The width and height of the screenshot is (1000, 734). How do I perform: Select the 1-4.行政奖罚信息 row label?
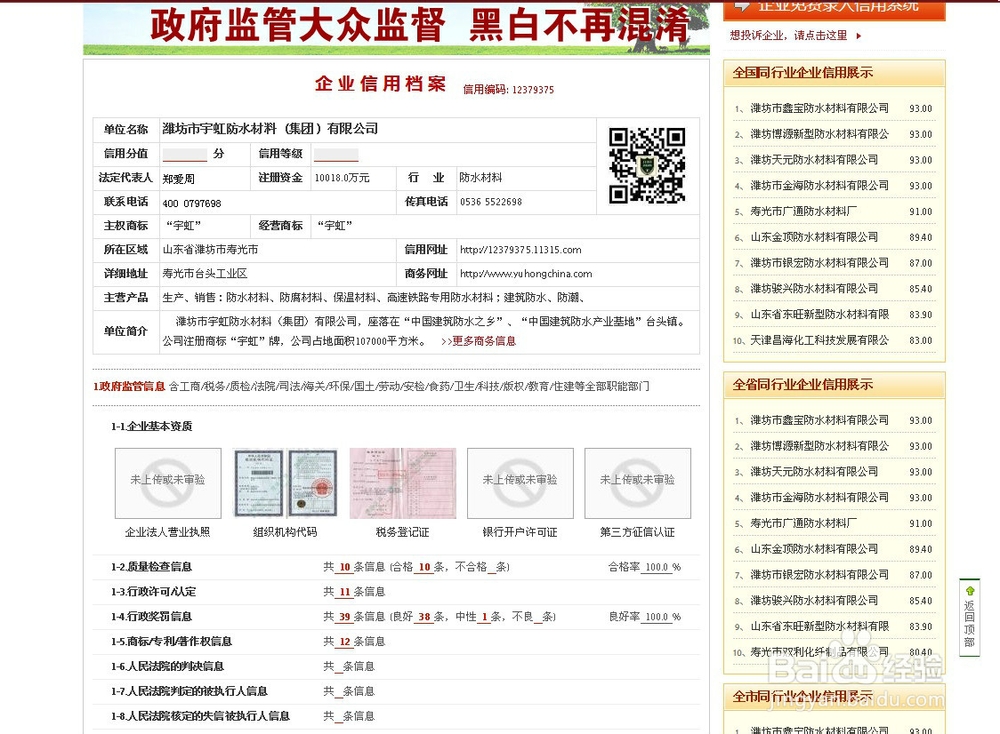coord(152,617)
